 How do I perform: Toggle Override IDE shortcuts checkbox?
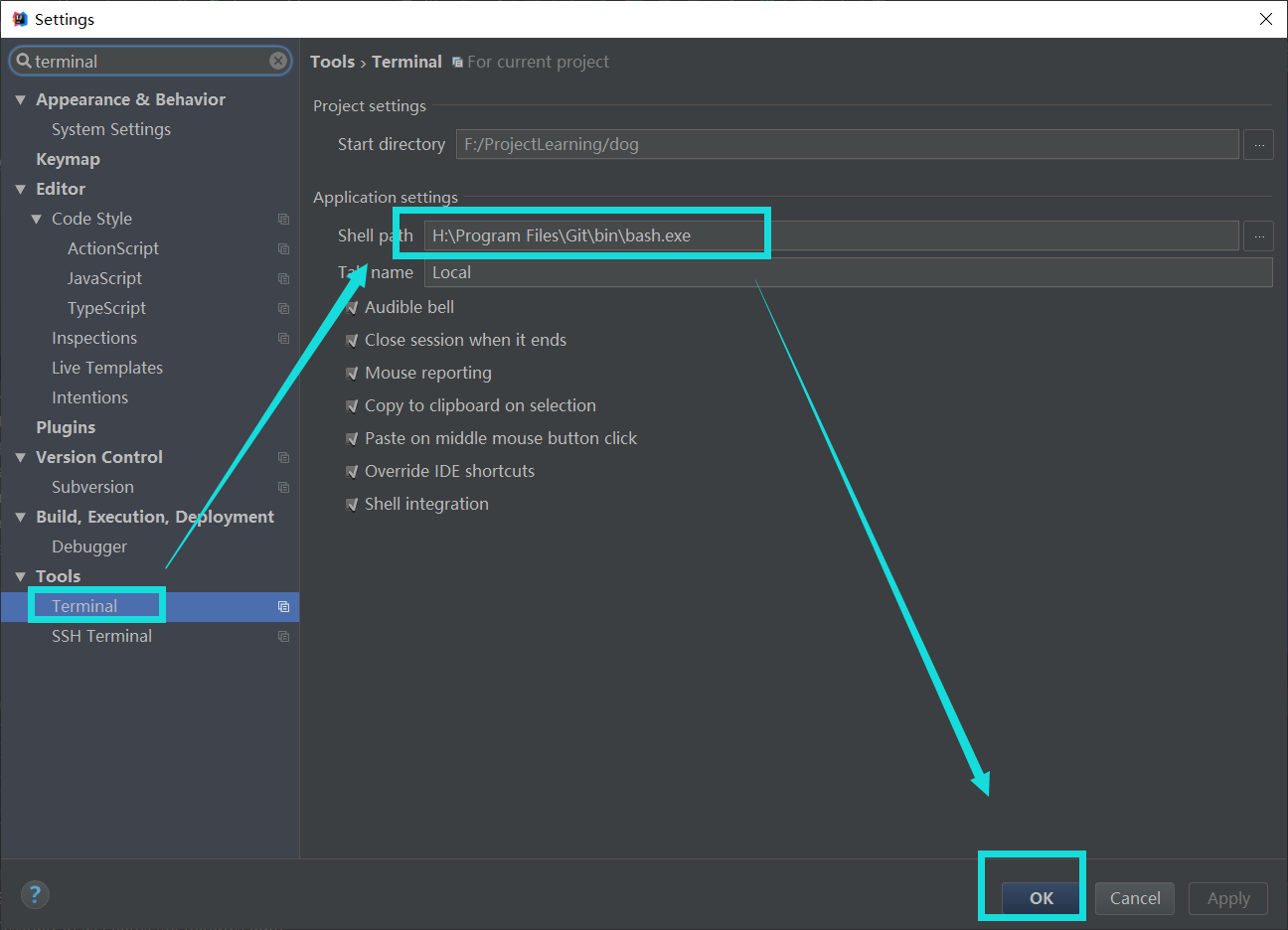(x=351, y=471)
